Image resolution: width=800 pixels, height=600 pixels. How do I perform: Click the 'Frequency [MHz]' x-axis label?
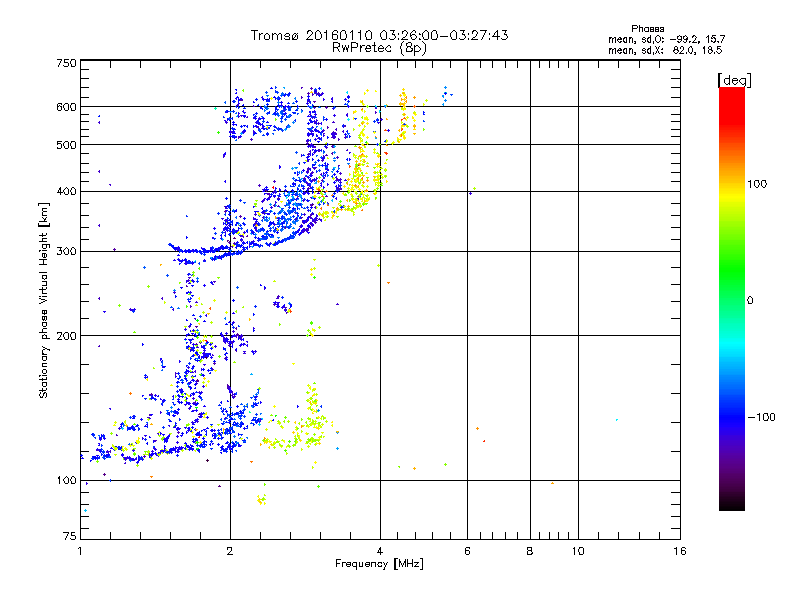[379, 564]
